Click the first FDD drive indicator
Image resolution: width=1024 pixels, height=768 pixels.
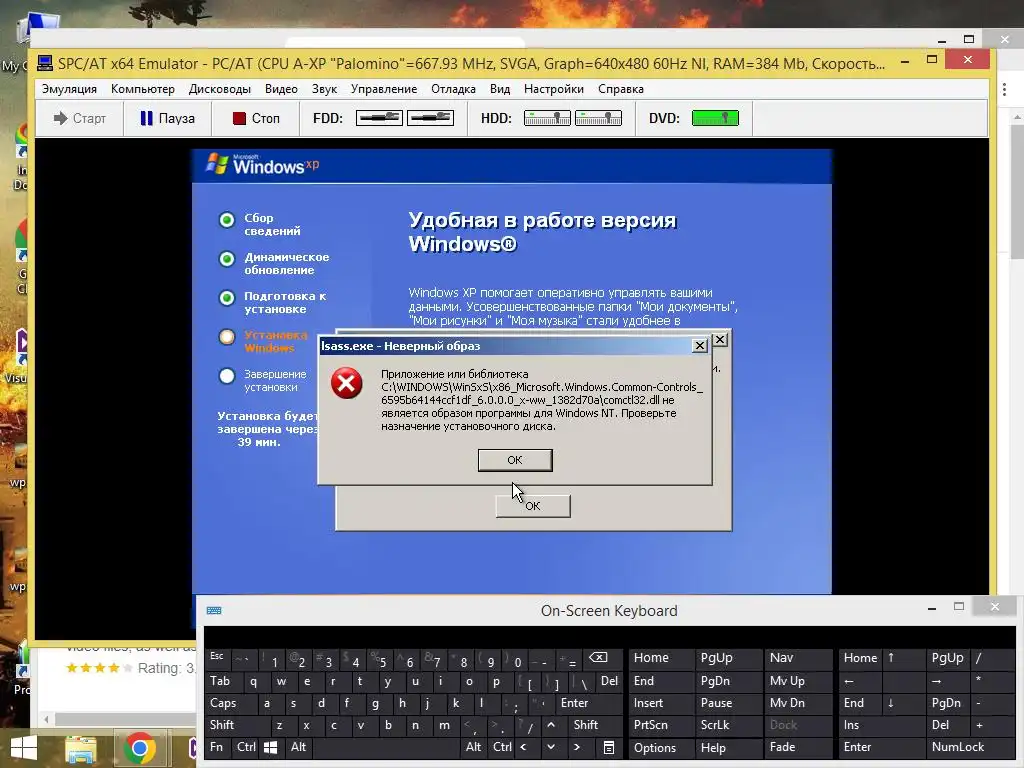(379, 118)
